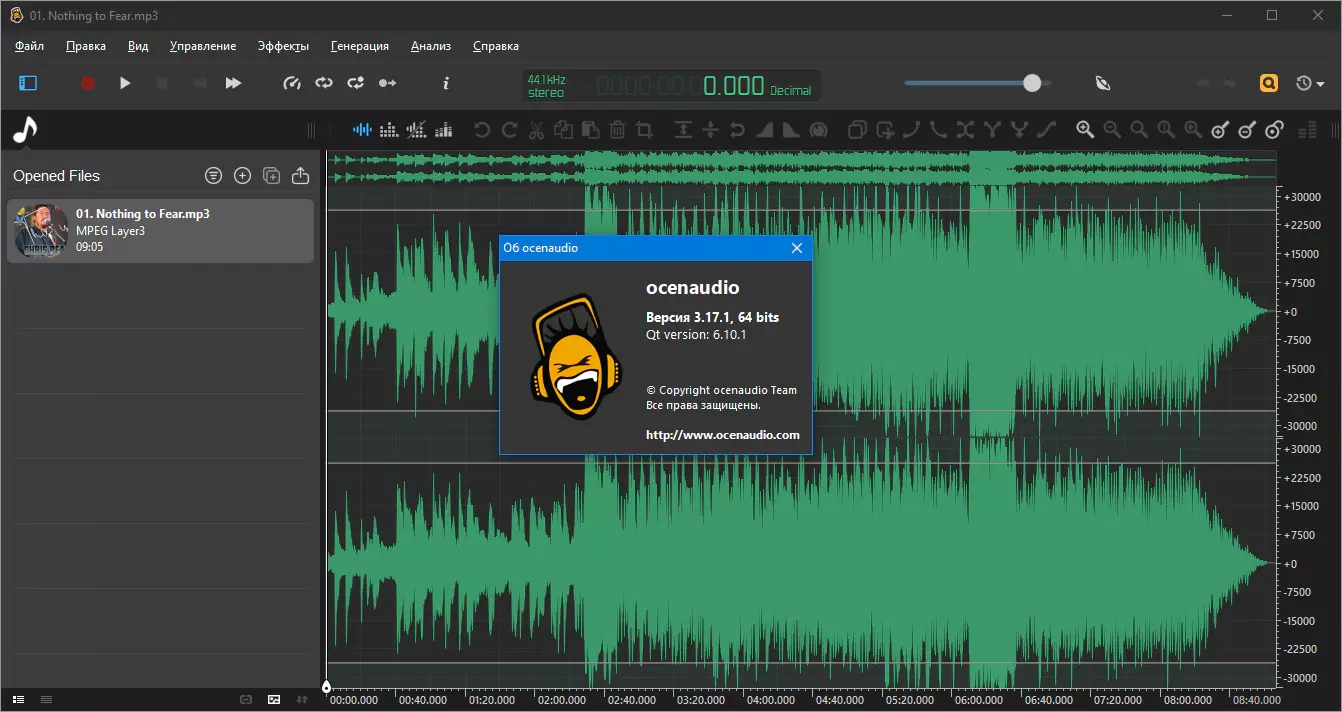This screenshot has width=1342, height=712.
Task: Click the red Record button
Action: [88, 84]
